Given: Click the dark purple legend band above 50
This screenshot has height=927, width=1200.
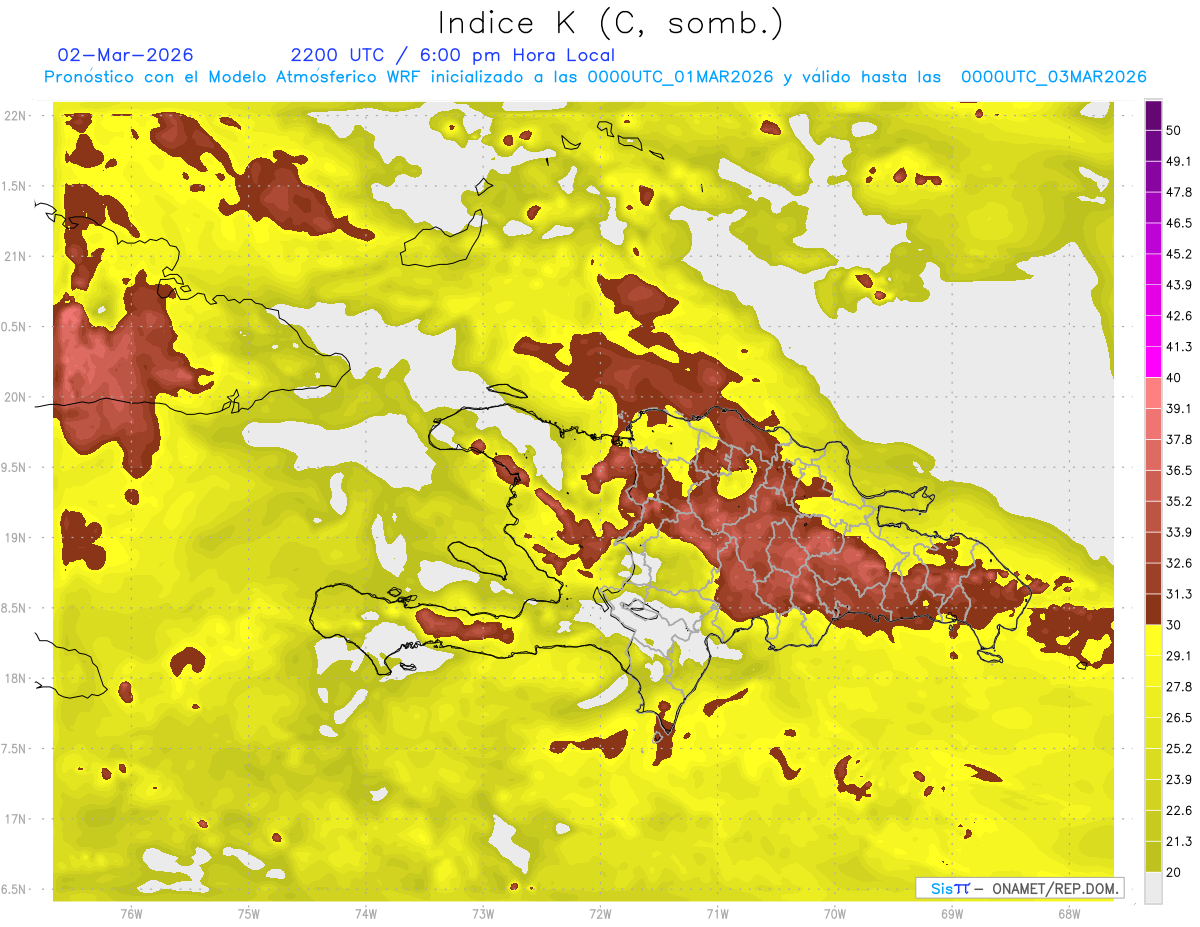Looking at the screenshot, I should pos(1153,115).
